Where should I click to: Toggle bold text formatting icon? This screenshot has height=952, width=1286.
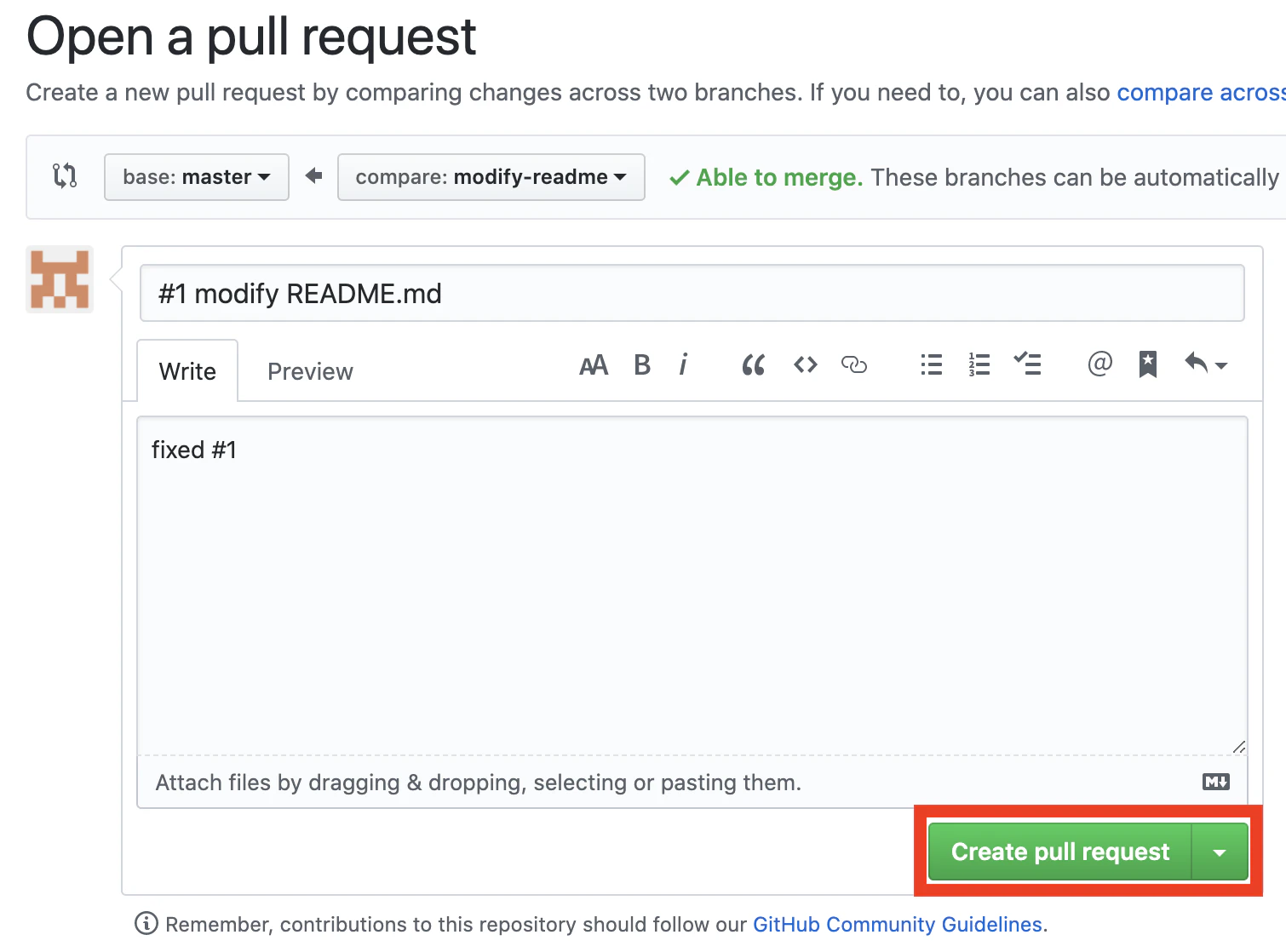point(642,365)
